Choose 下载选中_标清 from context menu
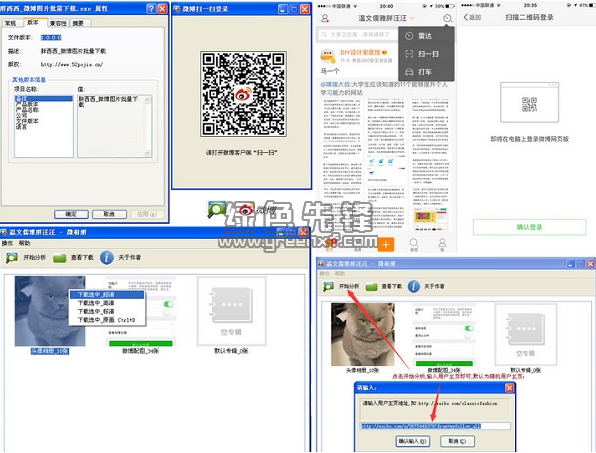 click(x=107, y=311)
